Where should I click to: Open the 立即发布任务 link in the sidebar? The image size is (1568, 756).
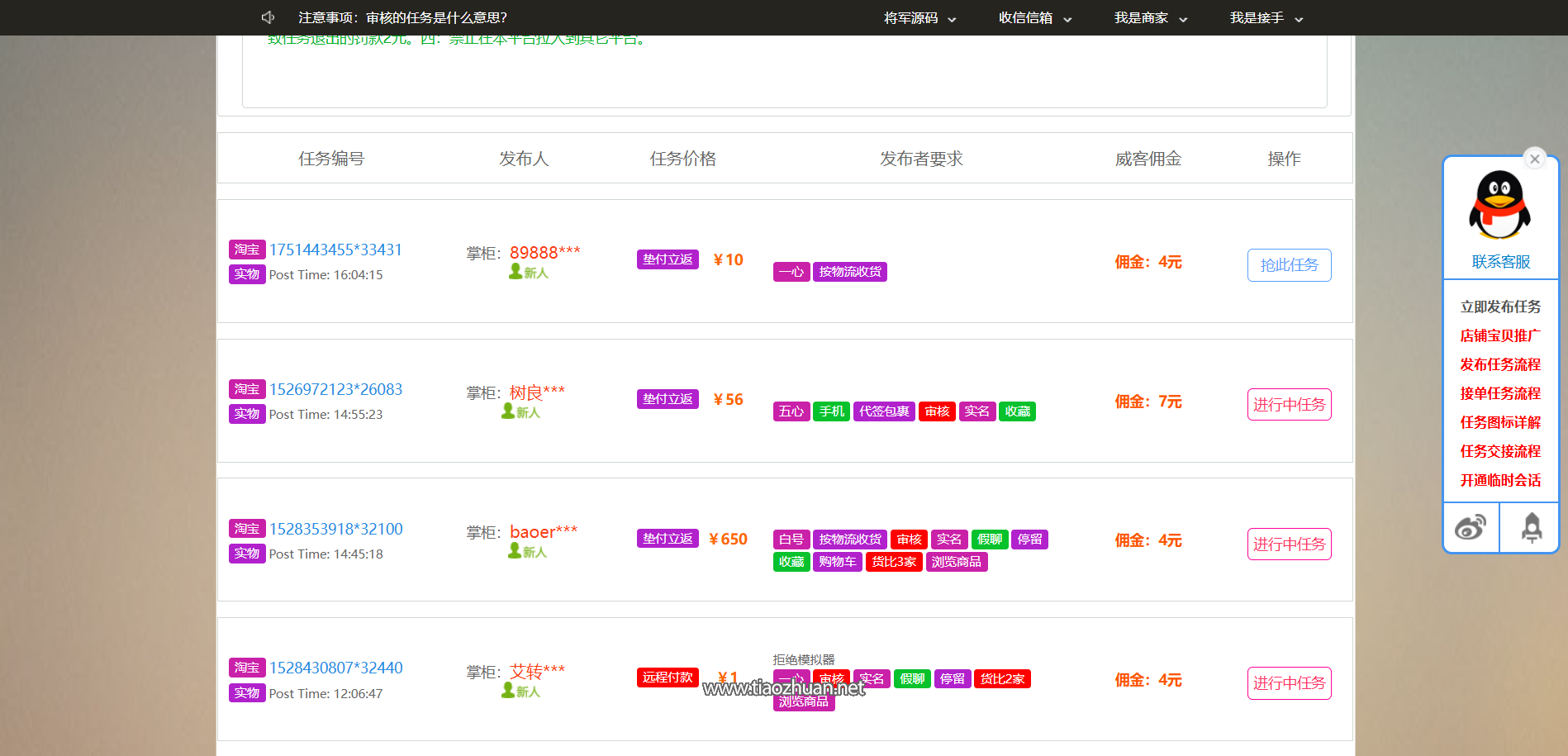1499,306
